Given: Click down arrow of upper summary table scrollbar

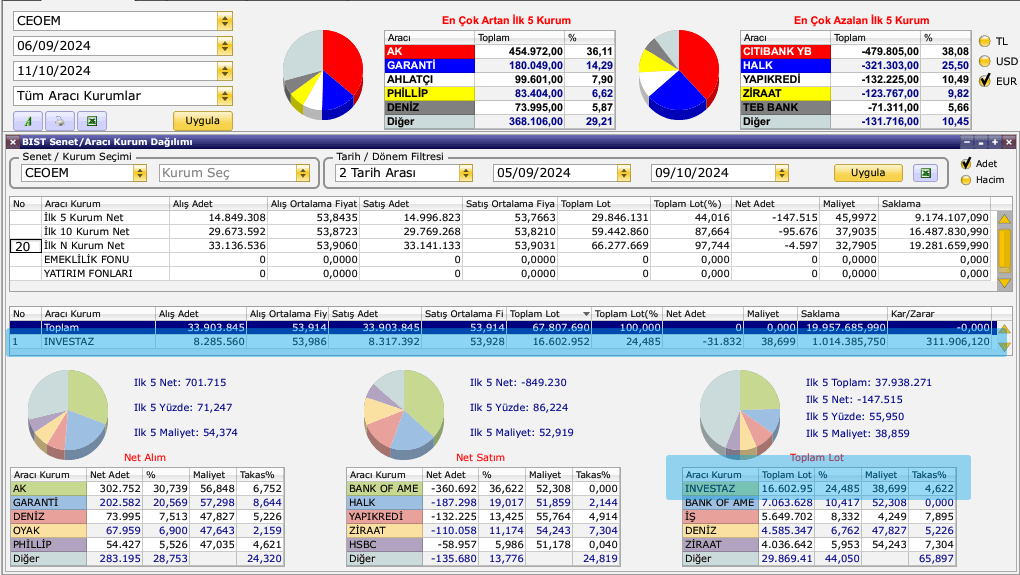Looking at the screenshot, I should point(1004,283).
